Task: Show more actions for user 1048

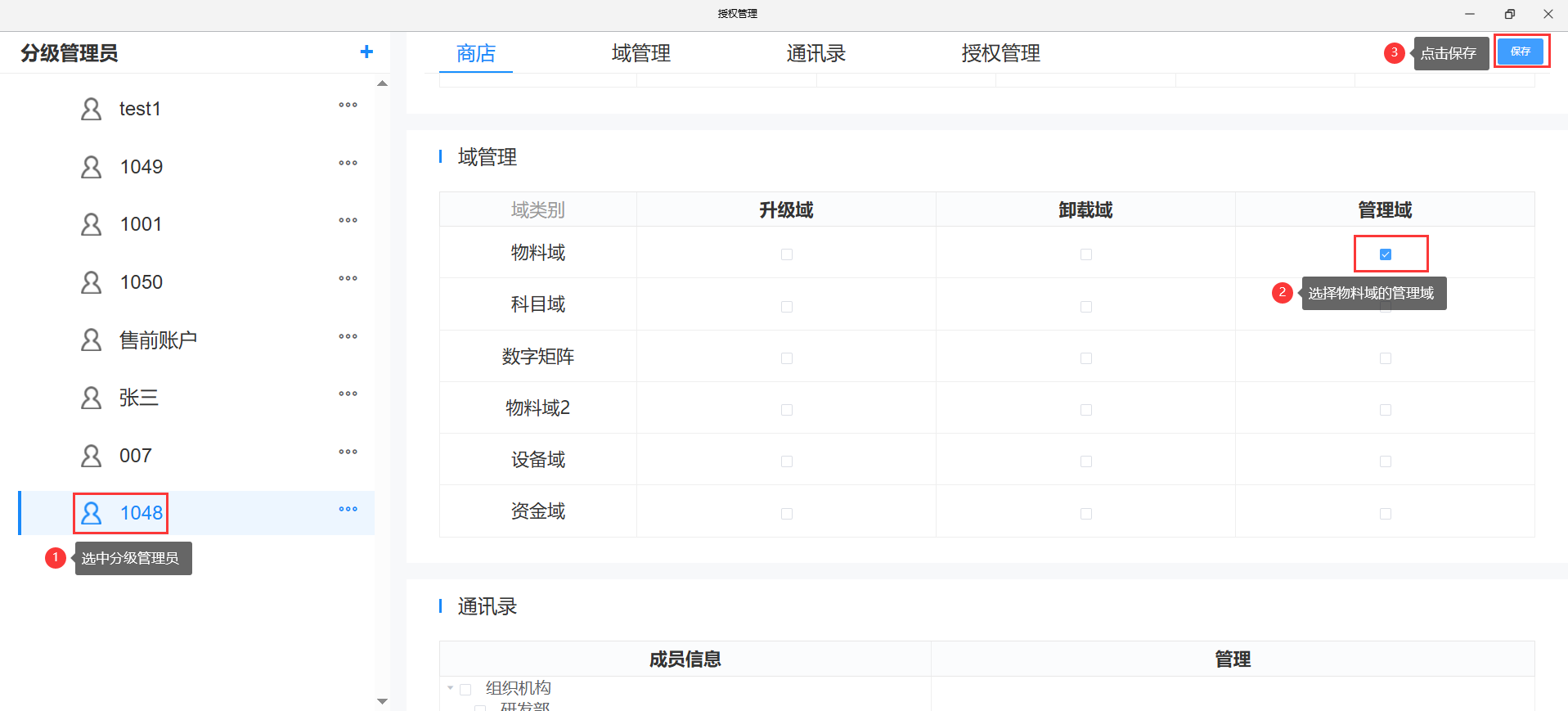Action: tap(348, 510)
